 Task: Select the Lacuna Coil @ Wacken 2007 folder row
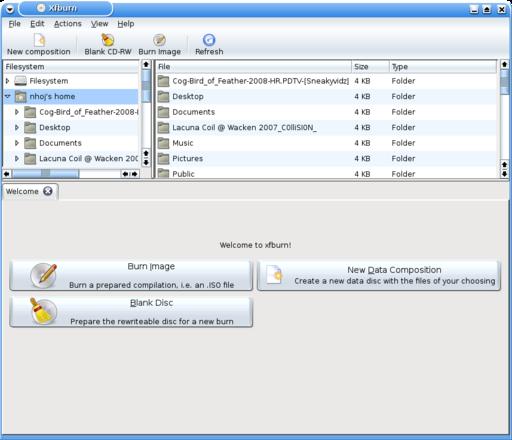pyautogui.click(x=326, y=127)
